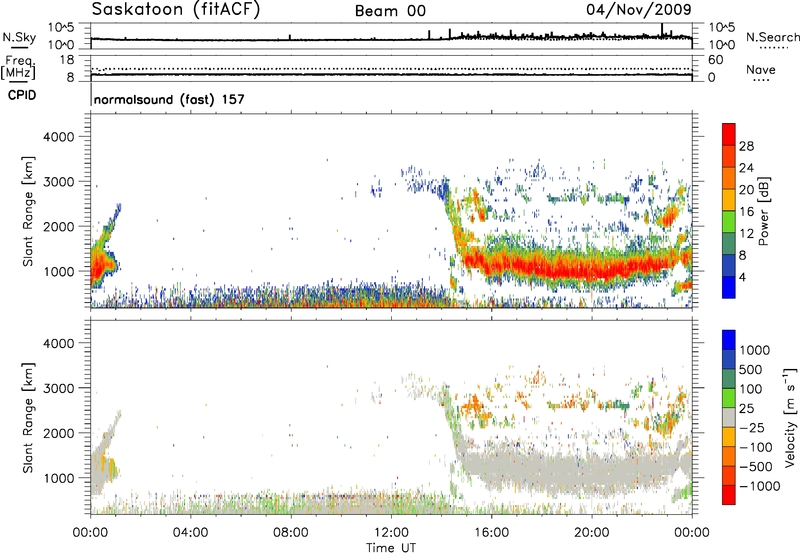Pick the light green segment of velocity colorbar
The width and height of the screenshot is (800, 554).
(x=729, y=398)
